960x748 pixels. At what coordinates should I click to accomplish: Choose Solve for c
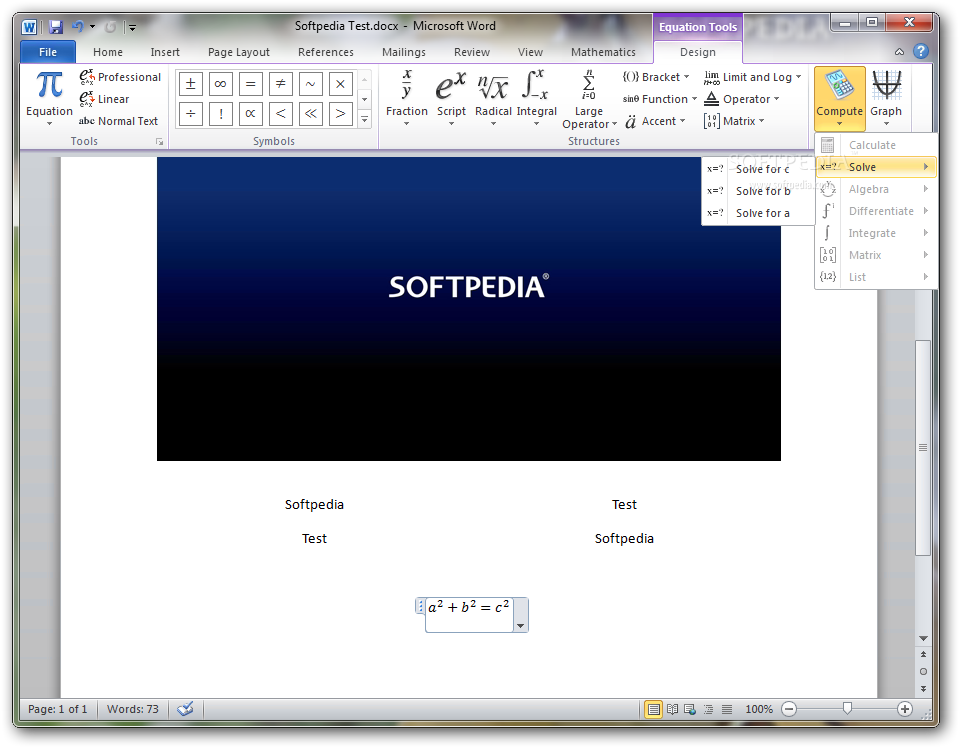758,169
